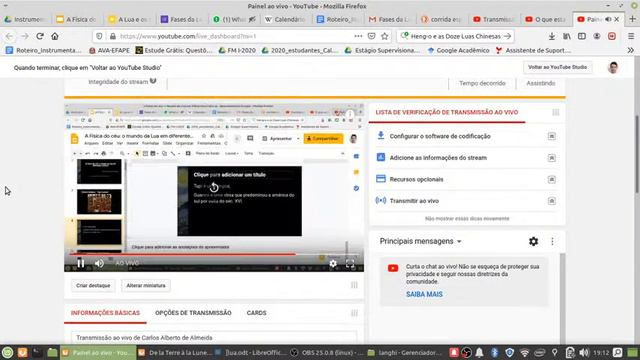This screenshot has height=360, width=640.
Task: Click Não mostrar essas dicas novamente
Action: tap(467, 219)
